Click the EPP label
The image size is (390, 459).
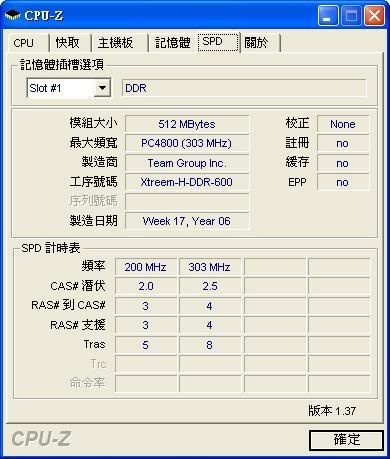point(297,182)
